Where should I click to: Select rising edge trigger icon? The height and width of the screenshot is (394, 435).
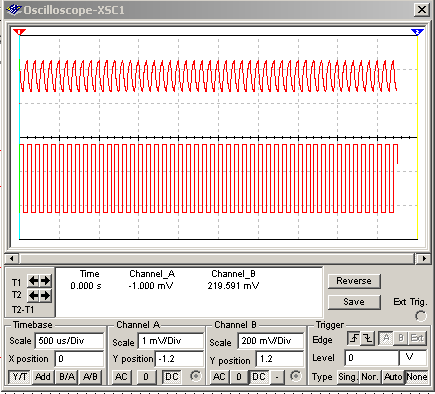point(354,338)
